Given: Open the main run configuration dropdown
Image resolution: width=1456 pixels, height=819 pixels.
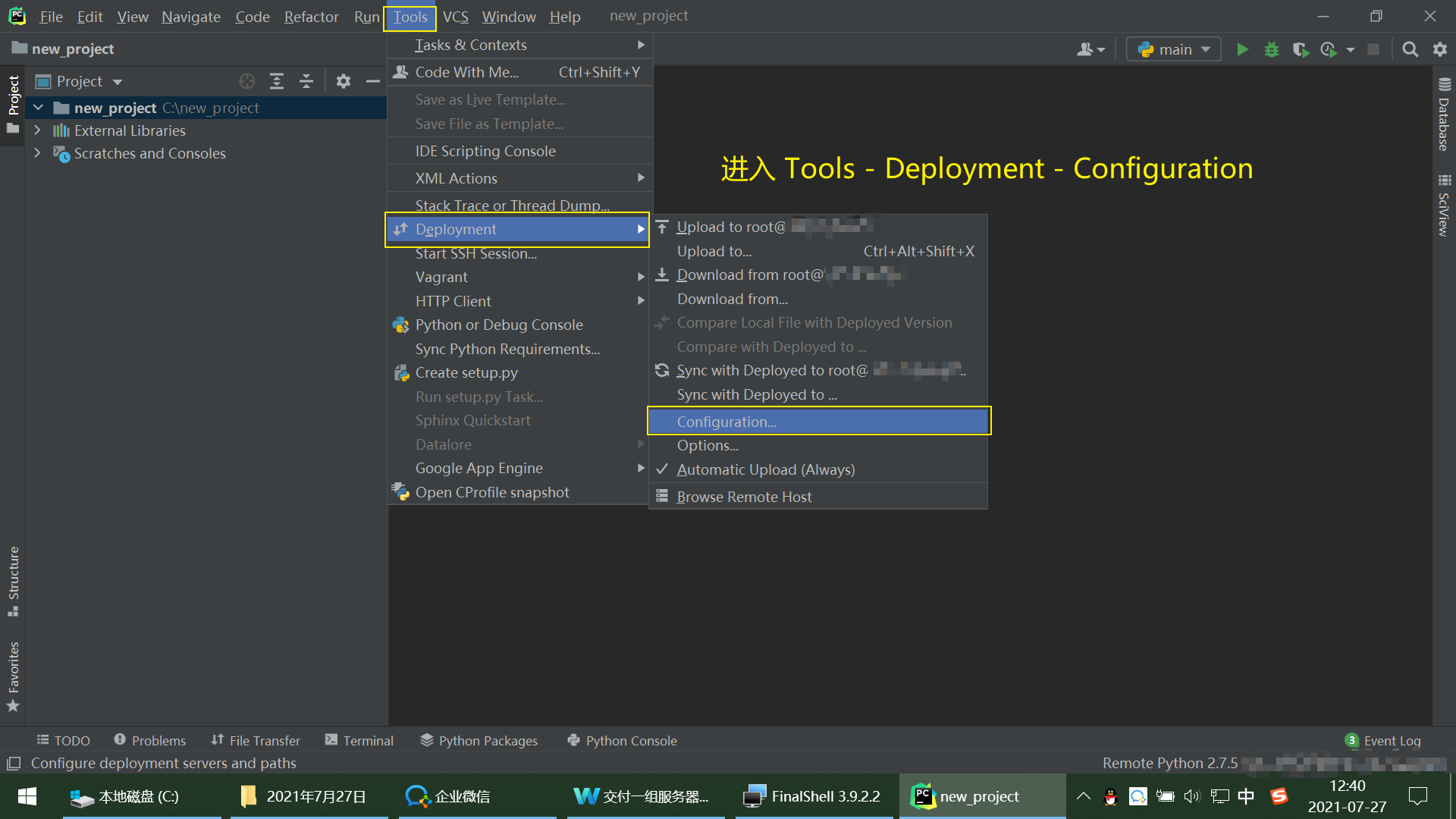Looking at the screenshot, I should pos(1173,50).
